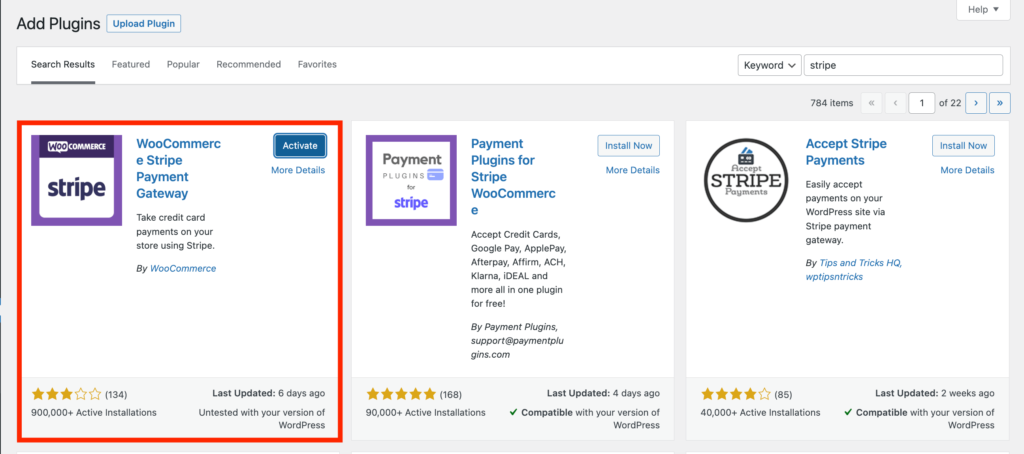Open the Tips and Tricks HQ author link

click(x=861, y=263)
